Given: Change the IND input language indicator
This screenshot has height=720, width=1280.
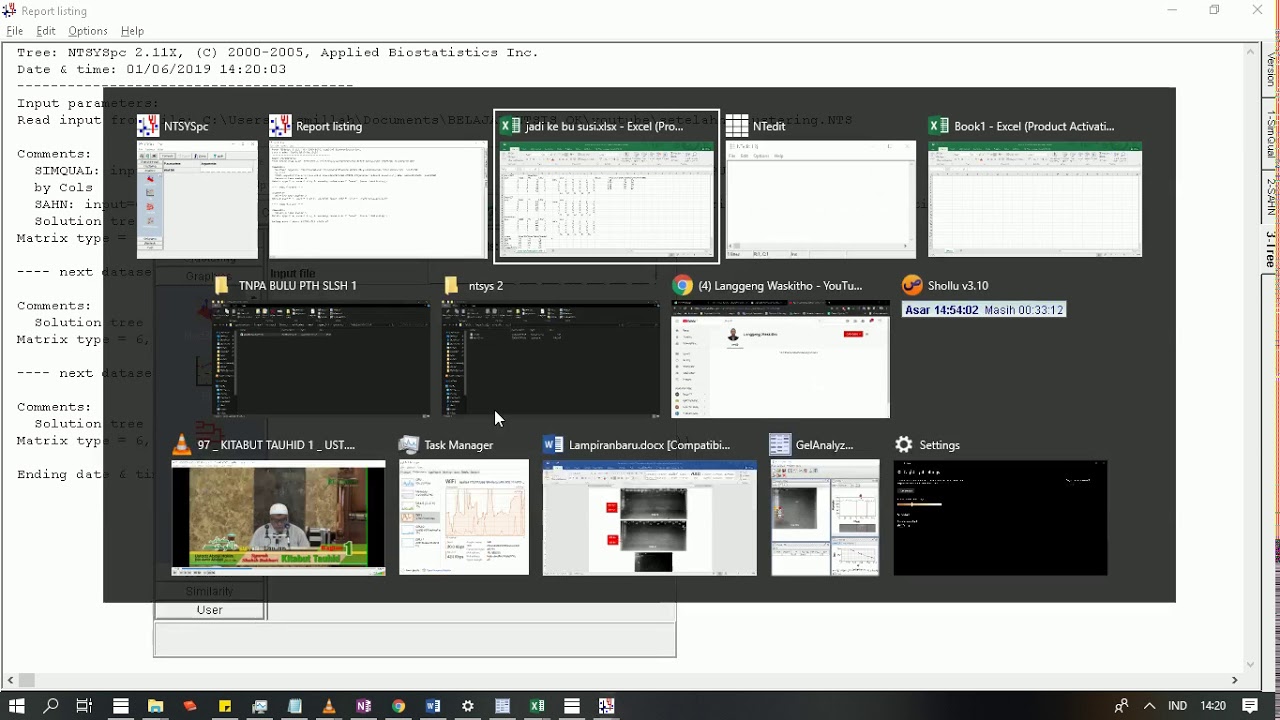Looking at the screenshot, I should [1178, 706].
